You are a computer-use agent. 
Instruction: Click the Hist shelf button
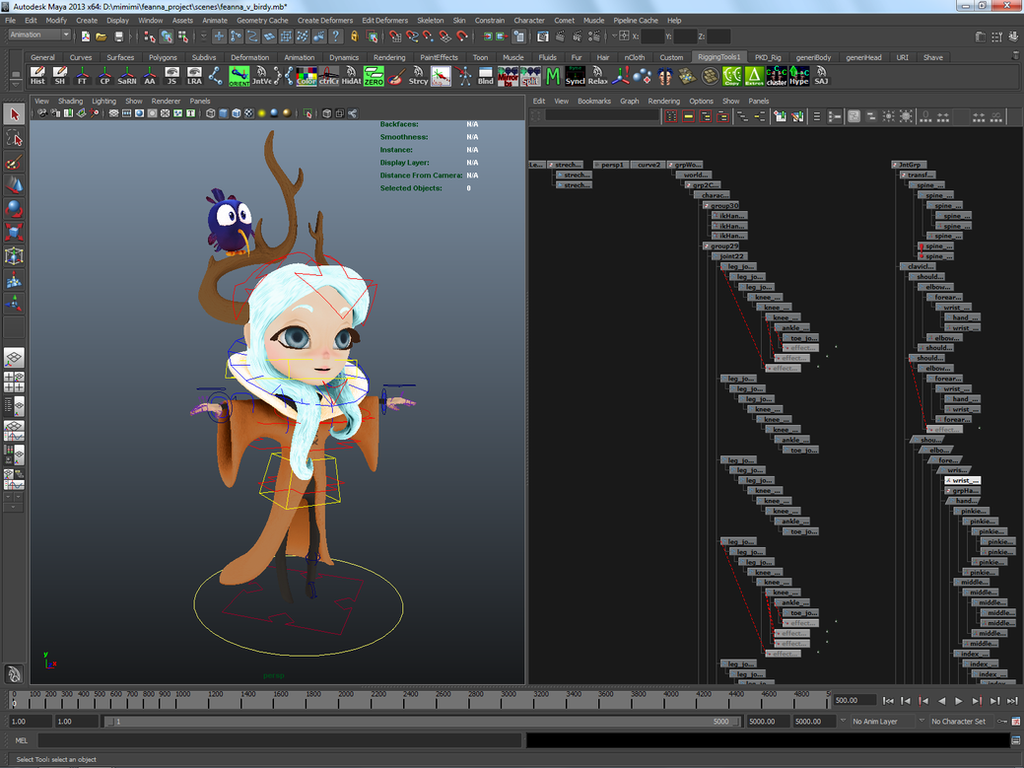[x=38, y=76]
